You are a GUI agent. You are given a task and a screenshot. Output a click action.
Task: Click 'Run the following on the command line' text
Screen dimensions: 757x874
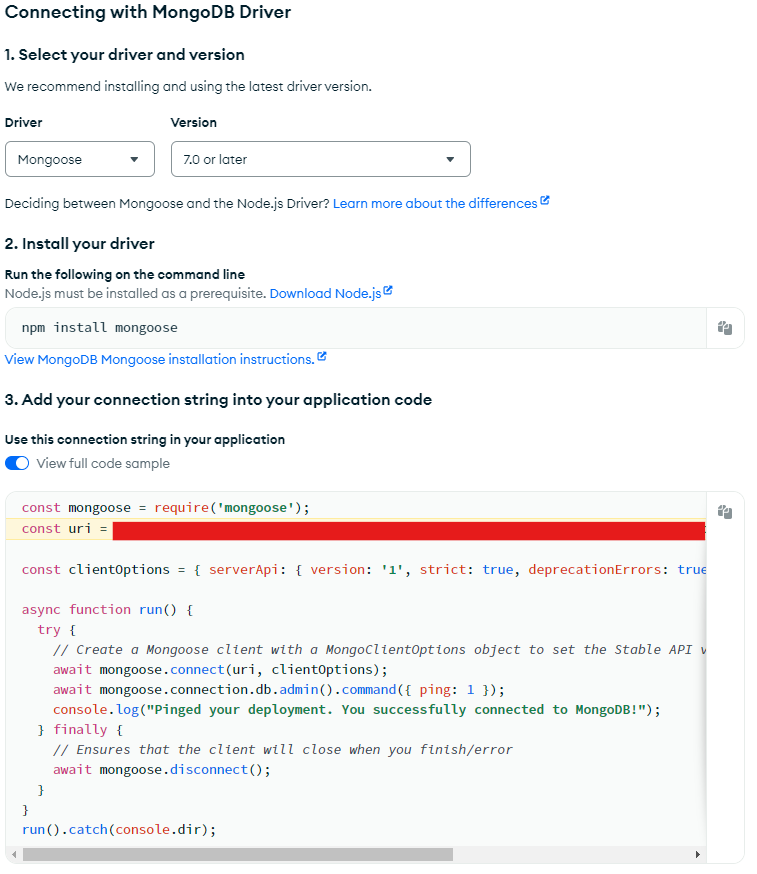coord(125,274)
